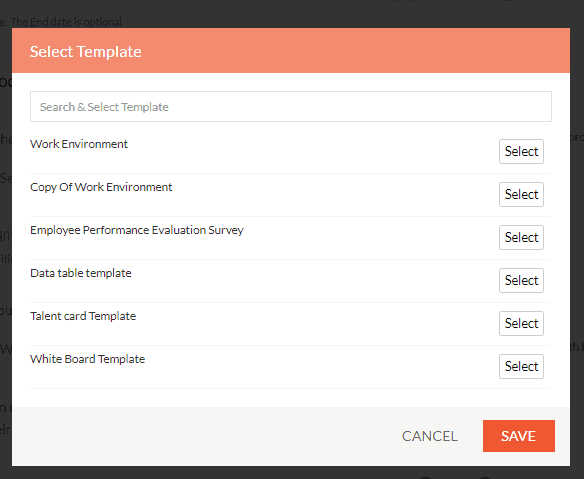Screen dimensions: 584x479
Task: Click the White Board Template name
Action: [88, 359]
